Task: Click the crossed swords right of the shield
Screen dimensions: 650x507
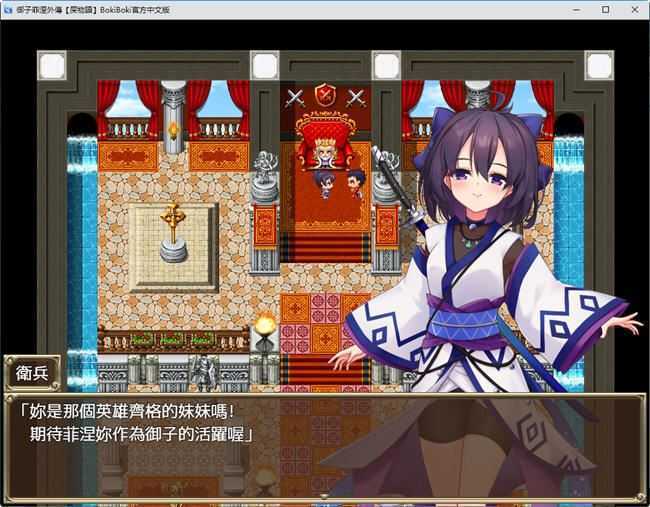Action: pyautogui.click(x=355, y=97)
